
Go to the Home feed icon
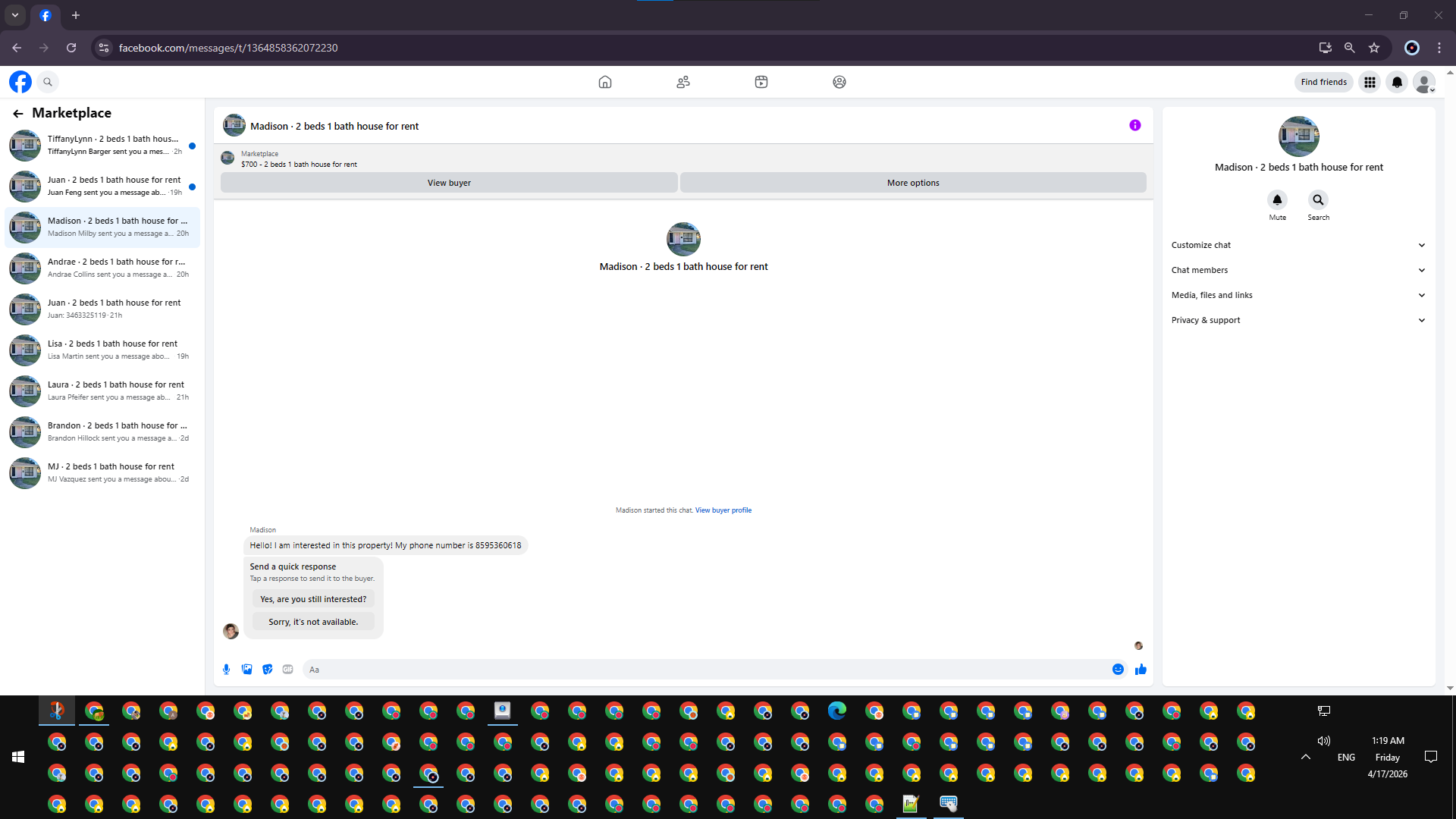point(605,82)
